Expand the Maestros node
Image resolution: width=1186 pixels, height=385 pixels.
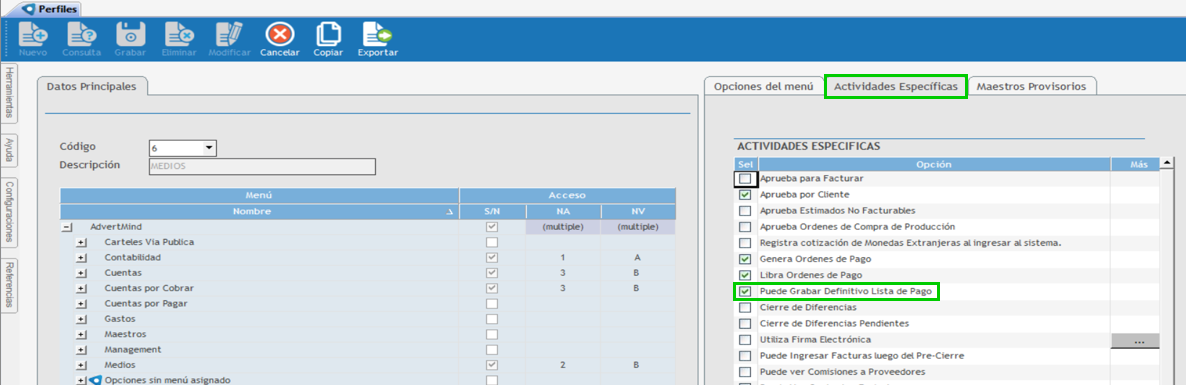[82, 334]
